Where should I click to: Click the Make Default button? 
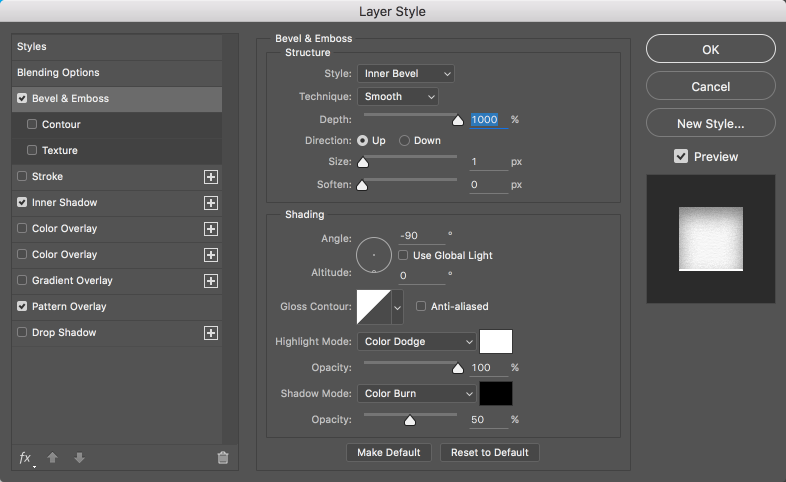[x=388, y=452]
